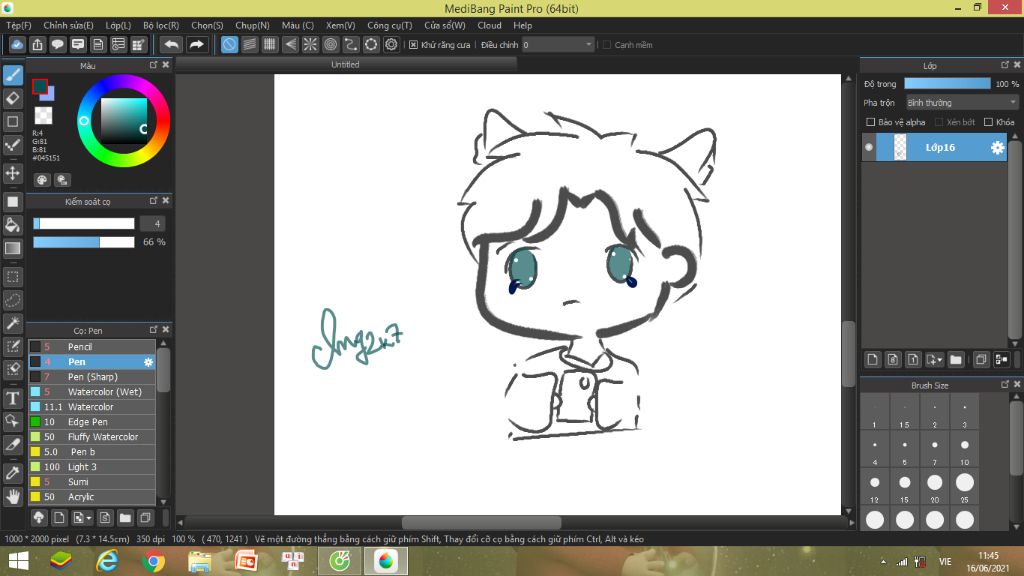Enable the parallel lines snap guide
The height and width of the screenshot is (576, 1024).
coord(249,44)
